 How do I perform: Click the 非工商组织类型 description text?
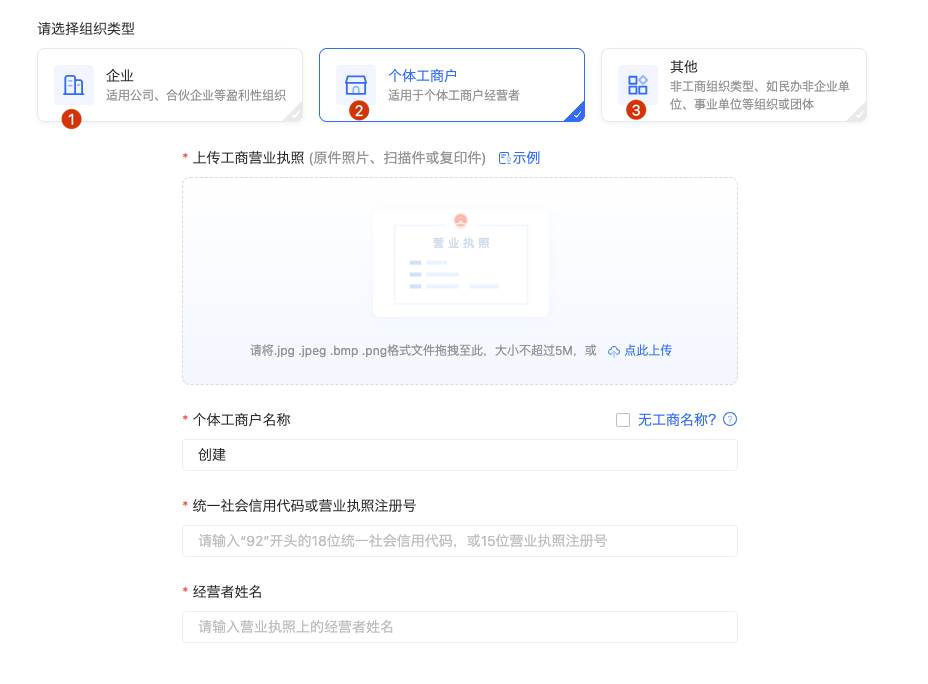tap(759, 95)
